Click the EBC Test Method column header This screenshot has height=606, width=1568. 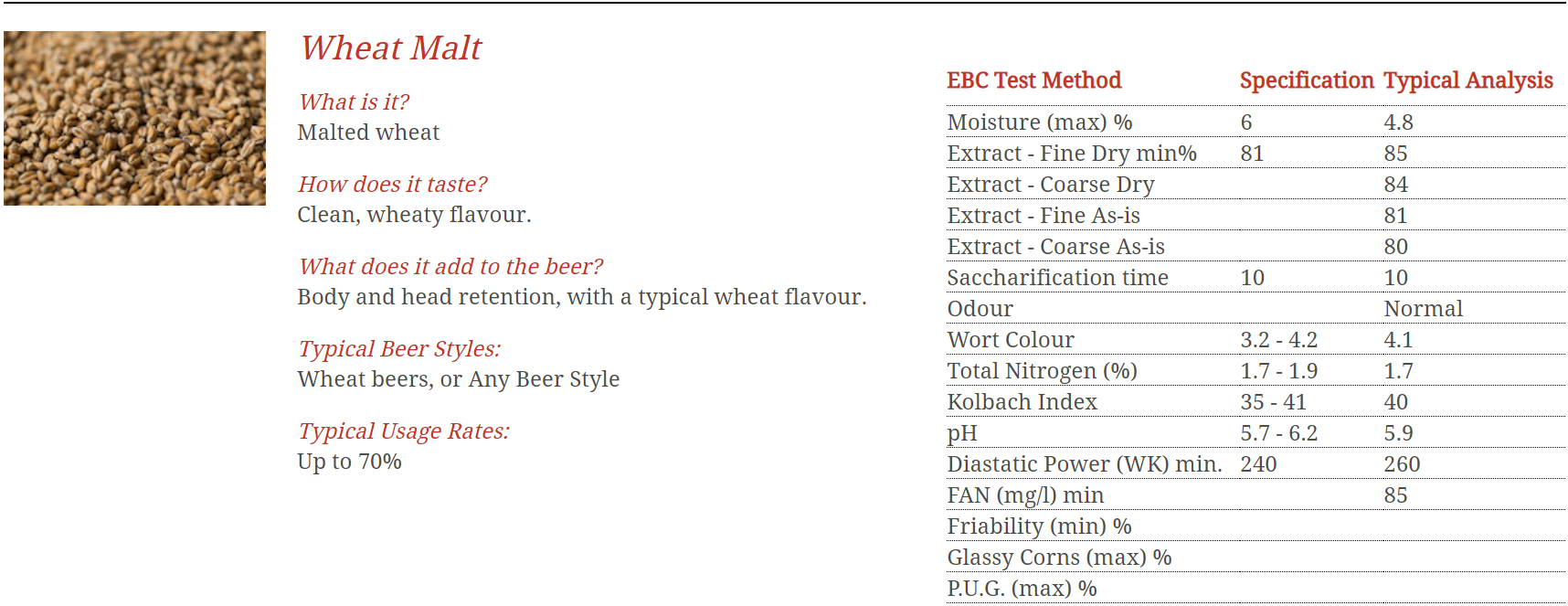pos(1033,80)
